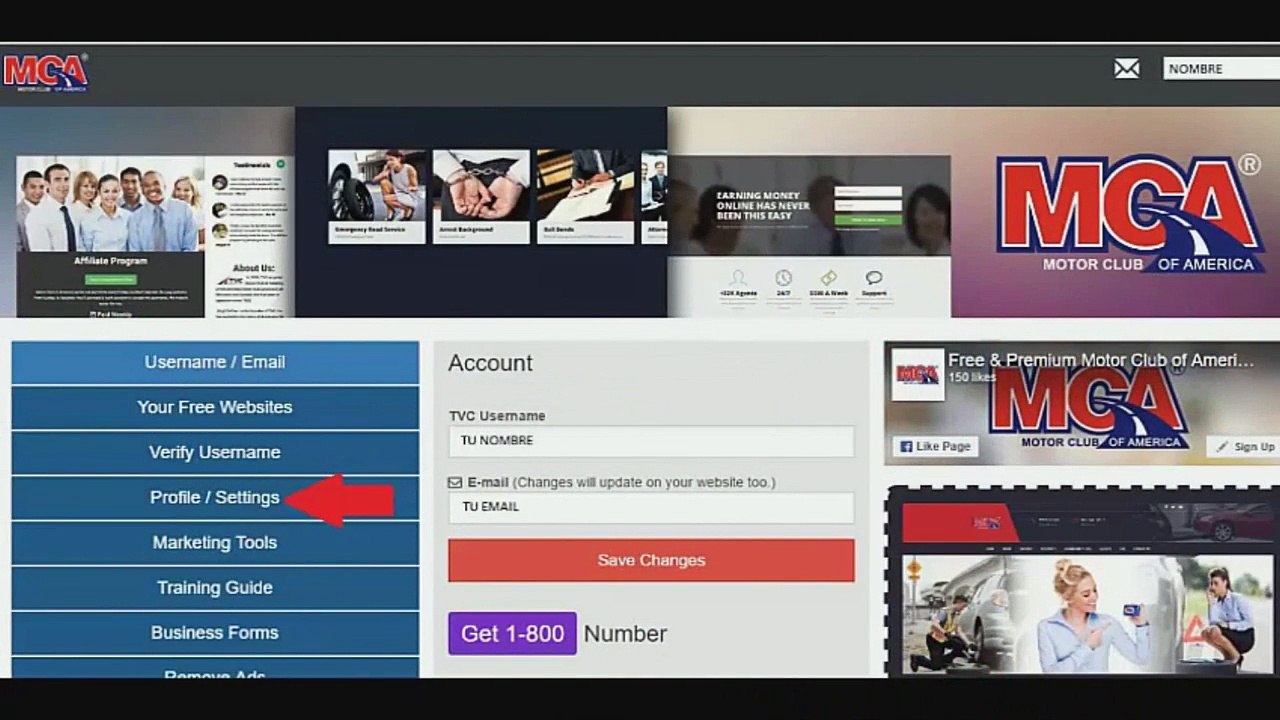
Task: Open the Bail Bonds card
Action: tap(585, 197)
